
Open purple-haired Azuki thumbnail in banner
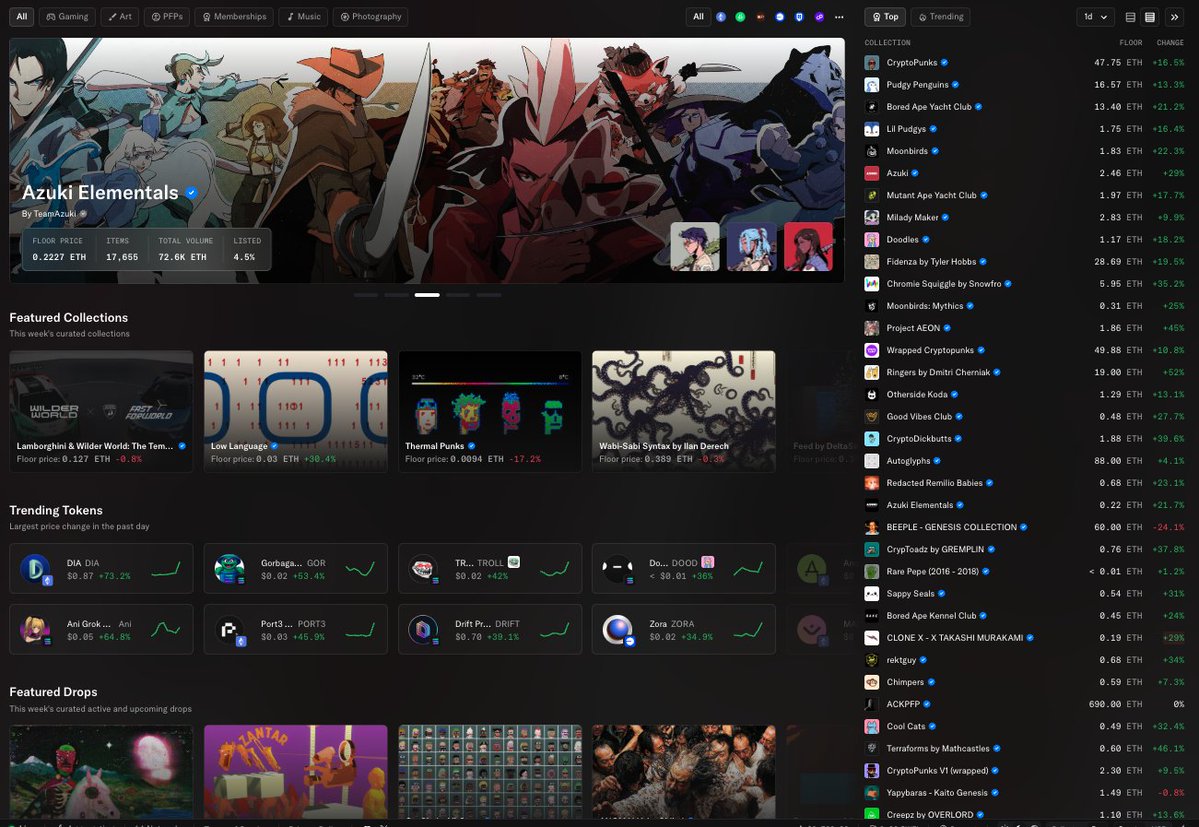(x=695, y=247)
